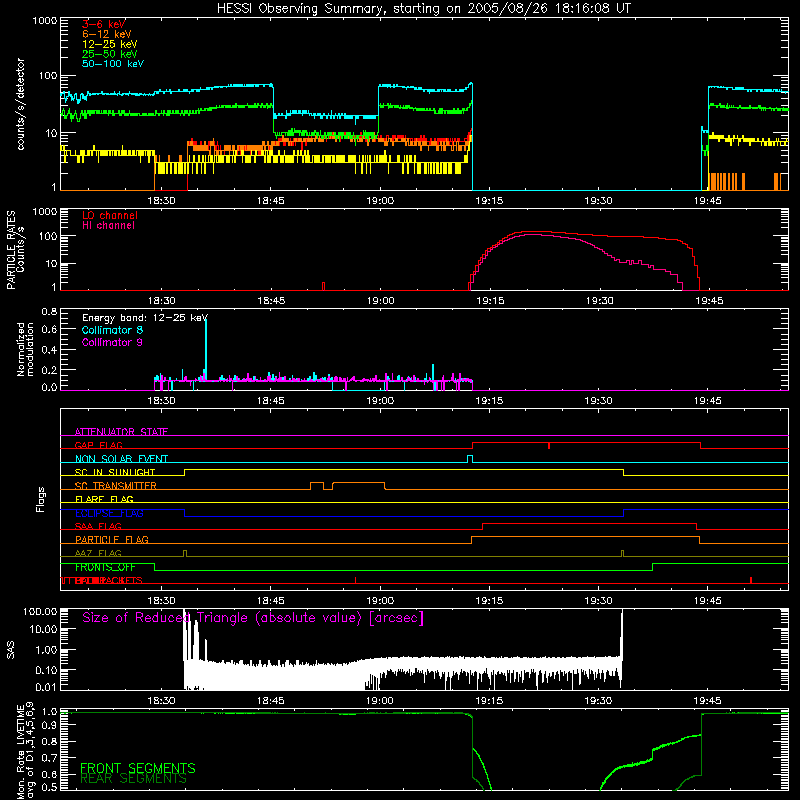
Task: Click the SC_TRANSMITTER flag label
Action: (x=116, y=486)
